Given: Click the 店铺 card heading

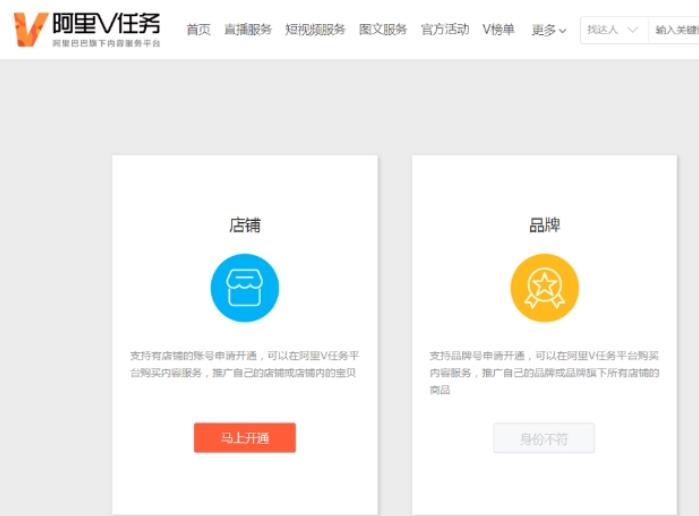Looking at the screenshot, I should 244,225.
